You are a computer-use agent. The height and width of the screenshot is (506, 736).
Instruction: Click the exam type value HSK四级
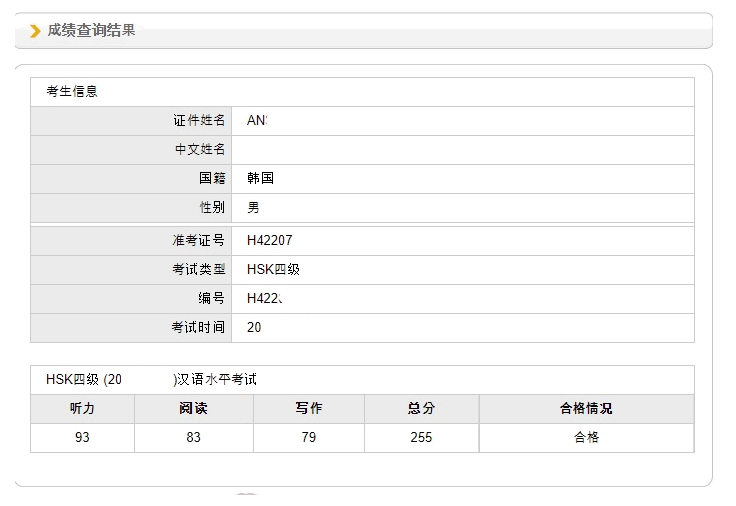(x=273, y=269)
